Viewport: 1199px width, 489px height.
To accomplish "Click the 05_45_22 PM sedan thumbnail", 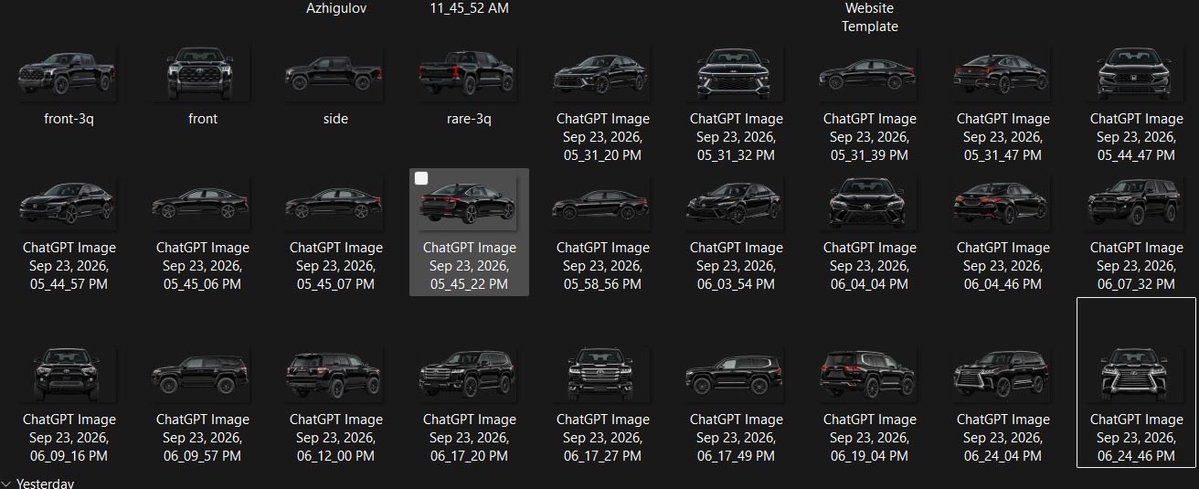I will pos(469,203).
